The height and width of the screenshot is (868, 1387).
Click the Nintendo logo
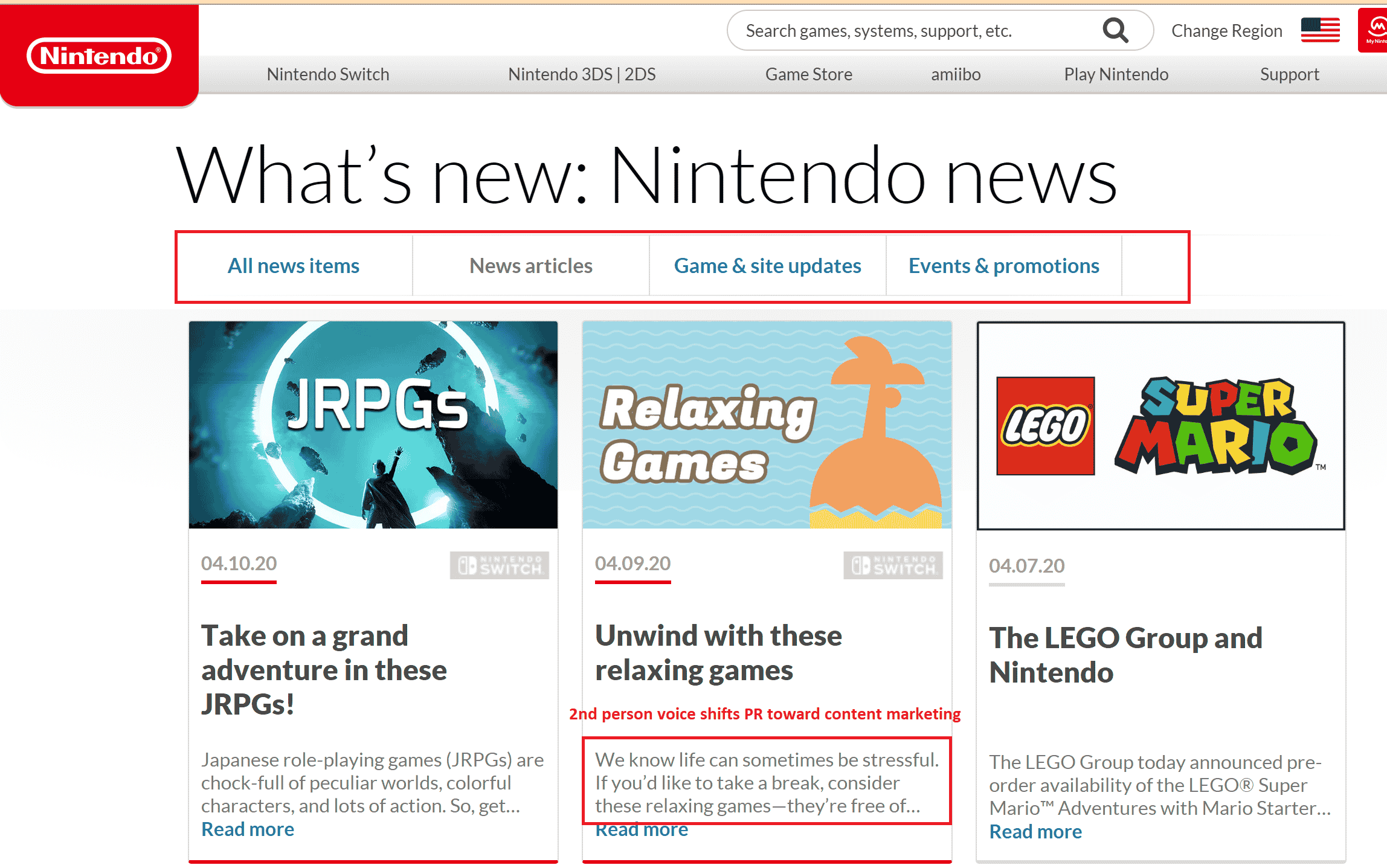click(x=99, y=56)
